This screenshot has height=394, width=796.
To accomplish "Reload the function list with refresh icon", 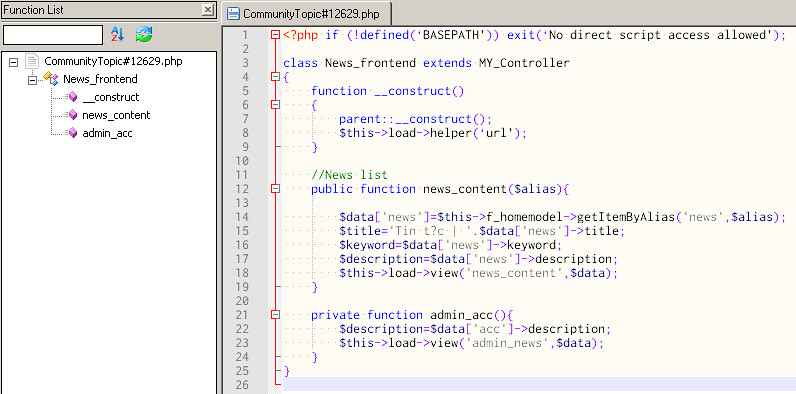I will coord(144,35).
